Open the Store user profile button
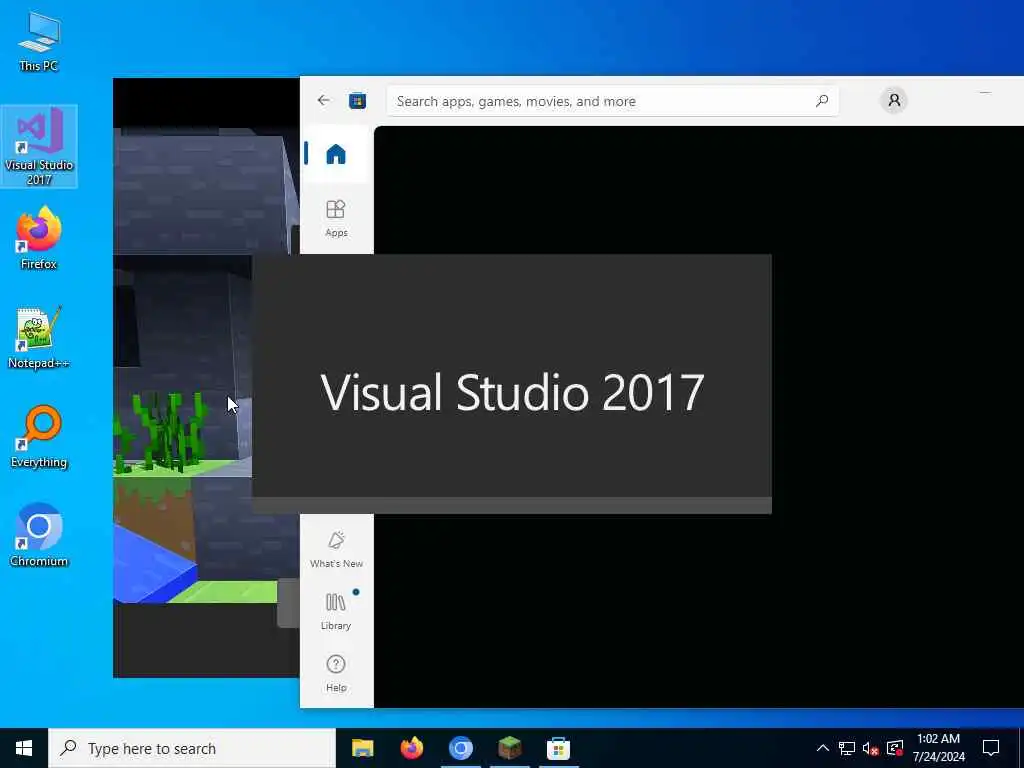This screenshot has height=768, width=1024. 893,101
